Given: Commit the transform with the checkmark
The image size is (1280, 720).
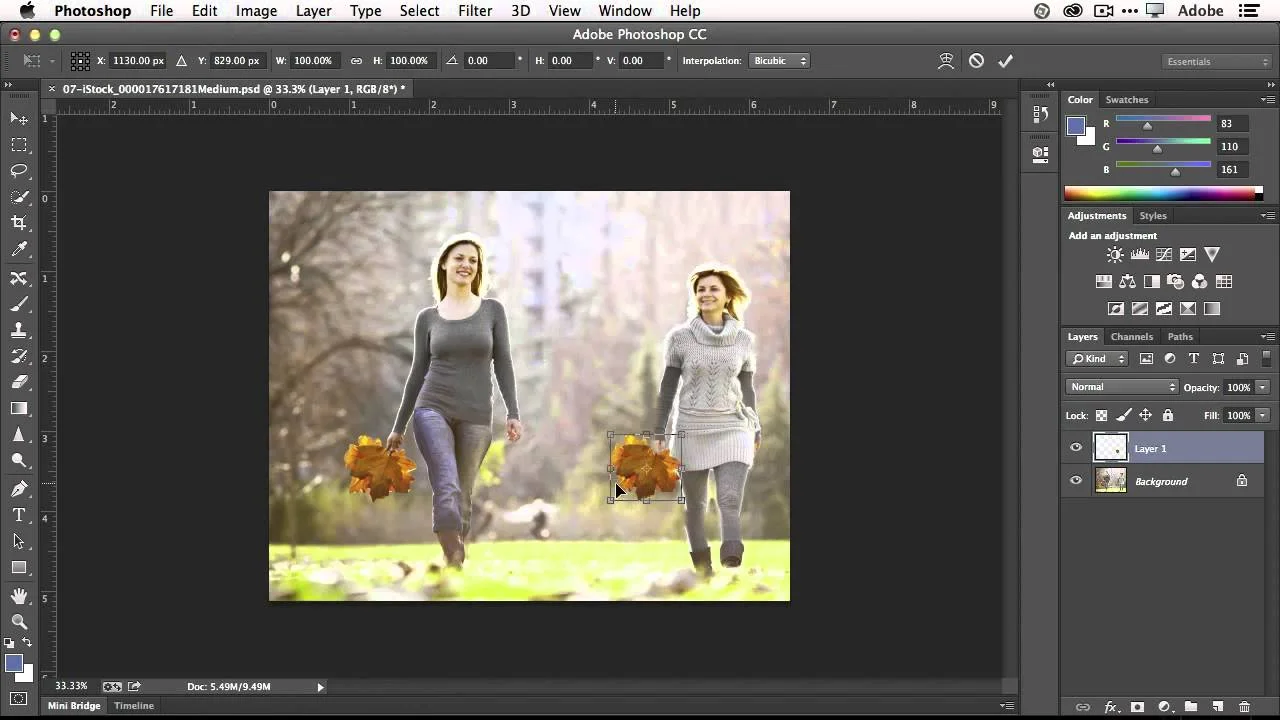Looking at the screenshot, I should [x=1005, y=61].
